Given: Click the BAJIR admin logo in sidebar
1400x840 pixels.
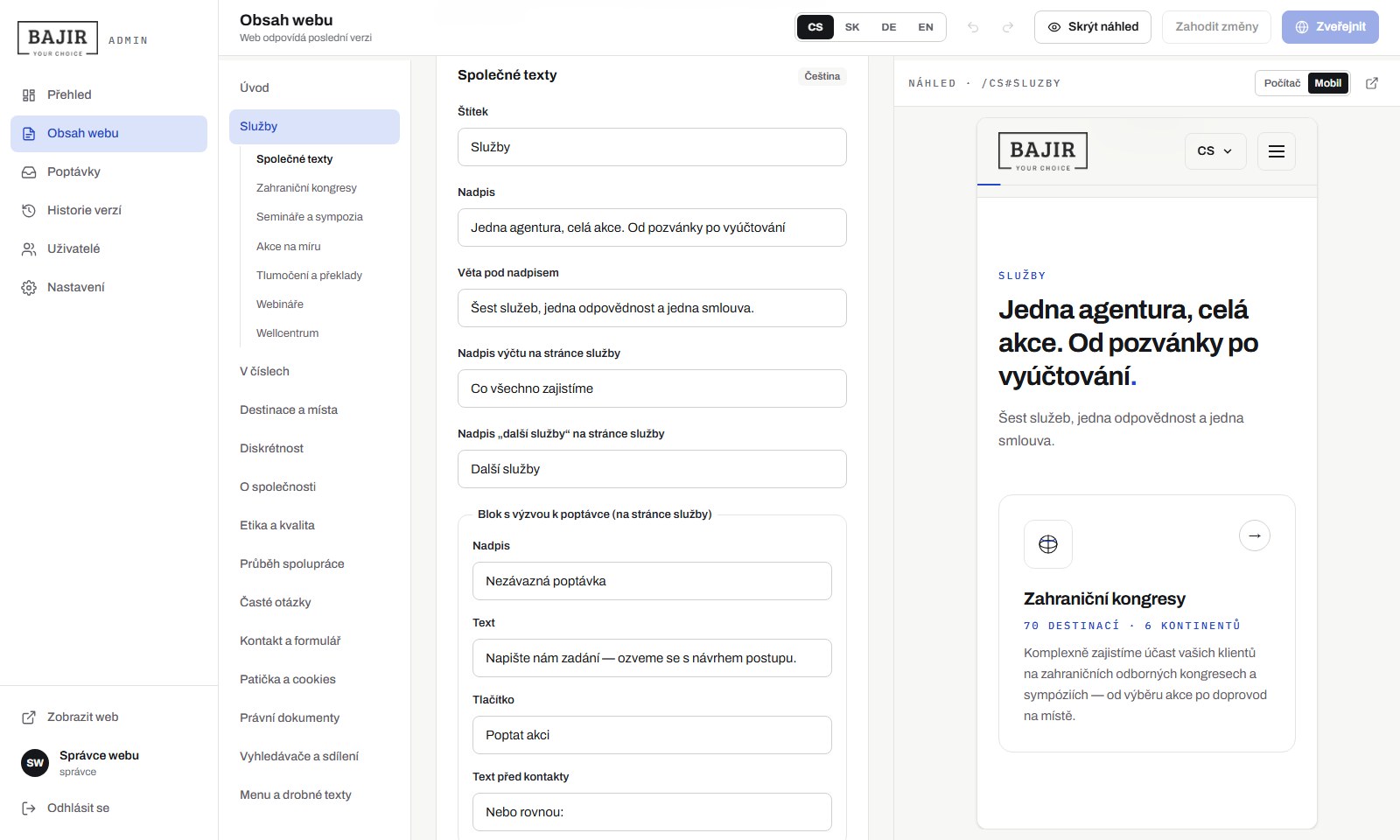Looking at the screenshot, I should 58,39.
